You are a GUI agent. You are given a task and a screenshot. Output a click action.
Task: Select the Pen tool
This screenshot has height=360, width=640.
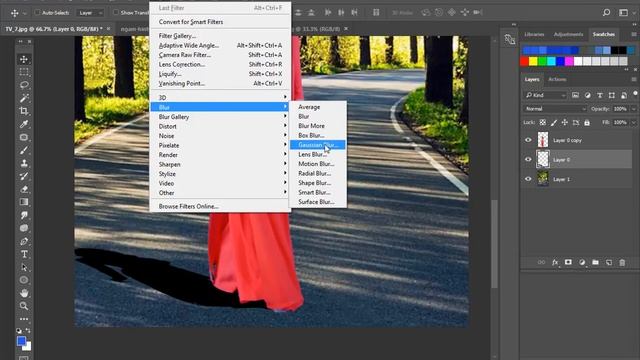24,241
